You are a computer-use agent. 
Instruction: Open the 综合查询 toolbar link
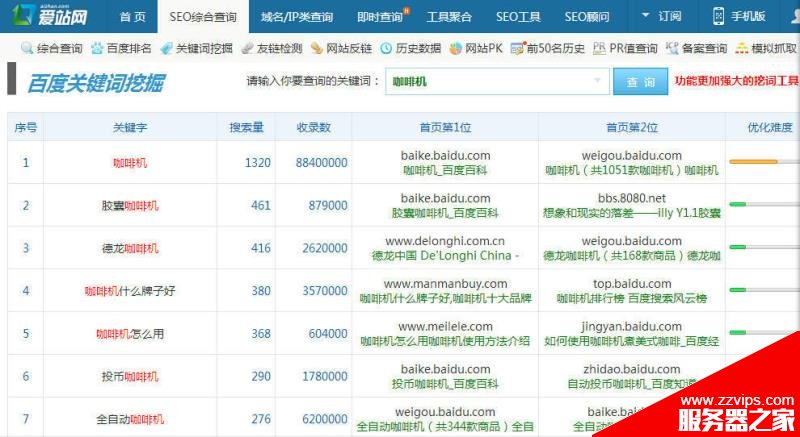(x=59, y=49)
